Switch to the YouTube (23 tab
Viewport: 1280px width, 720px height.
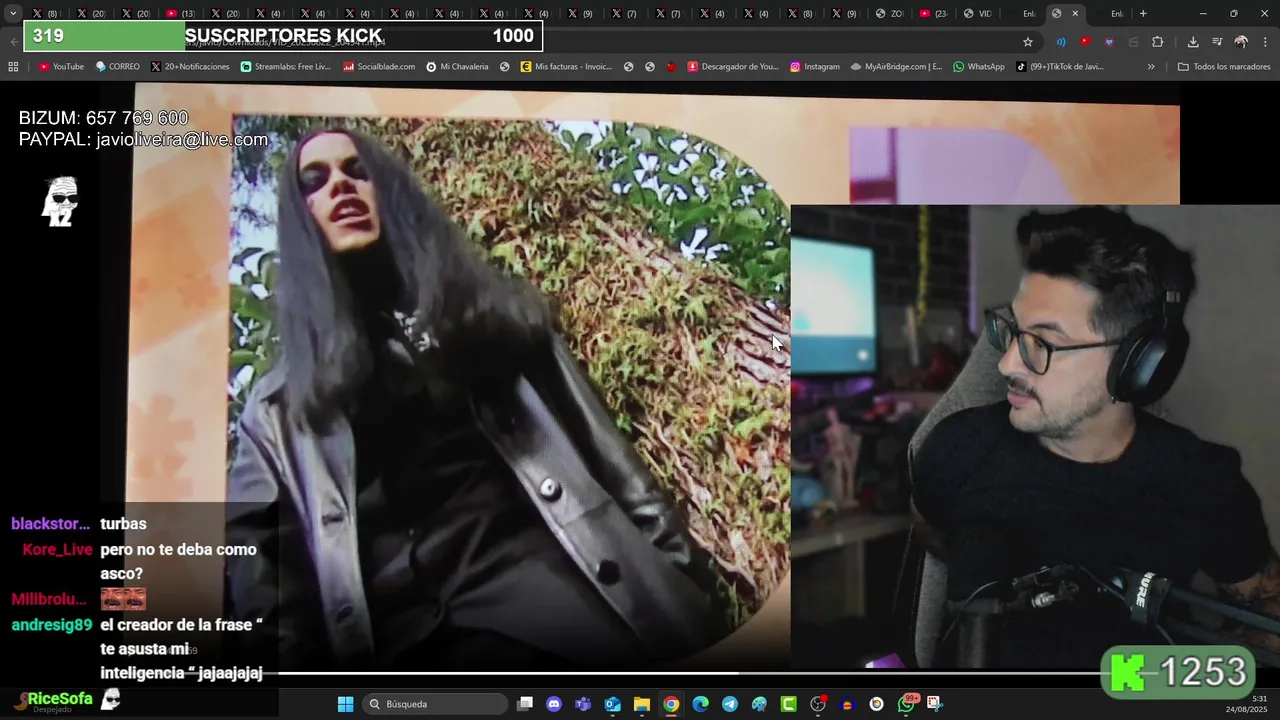pos(932,14)
